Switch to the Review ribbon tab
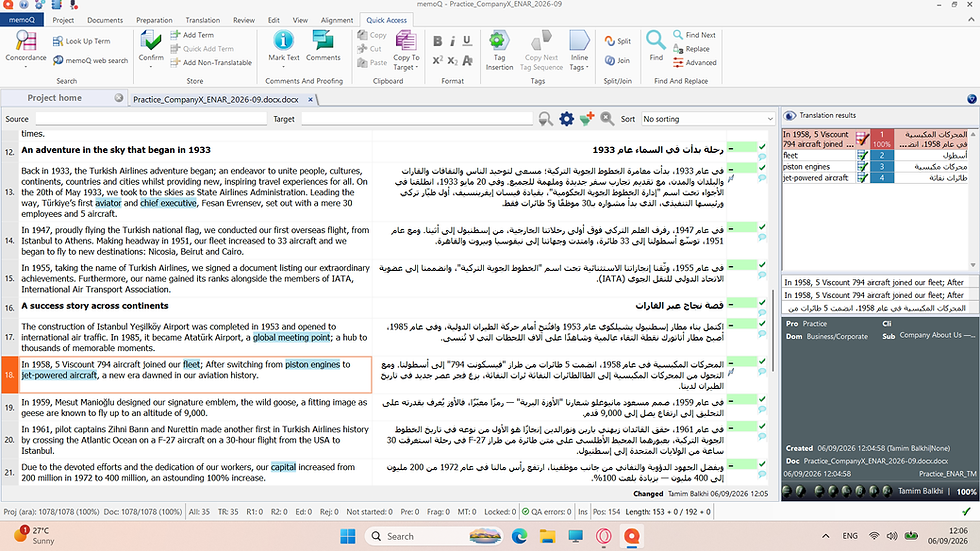This screenshot has height=551, width=980. pyautogui.click(x=244, y=20)
